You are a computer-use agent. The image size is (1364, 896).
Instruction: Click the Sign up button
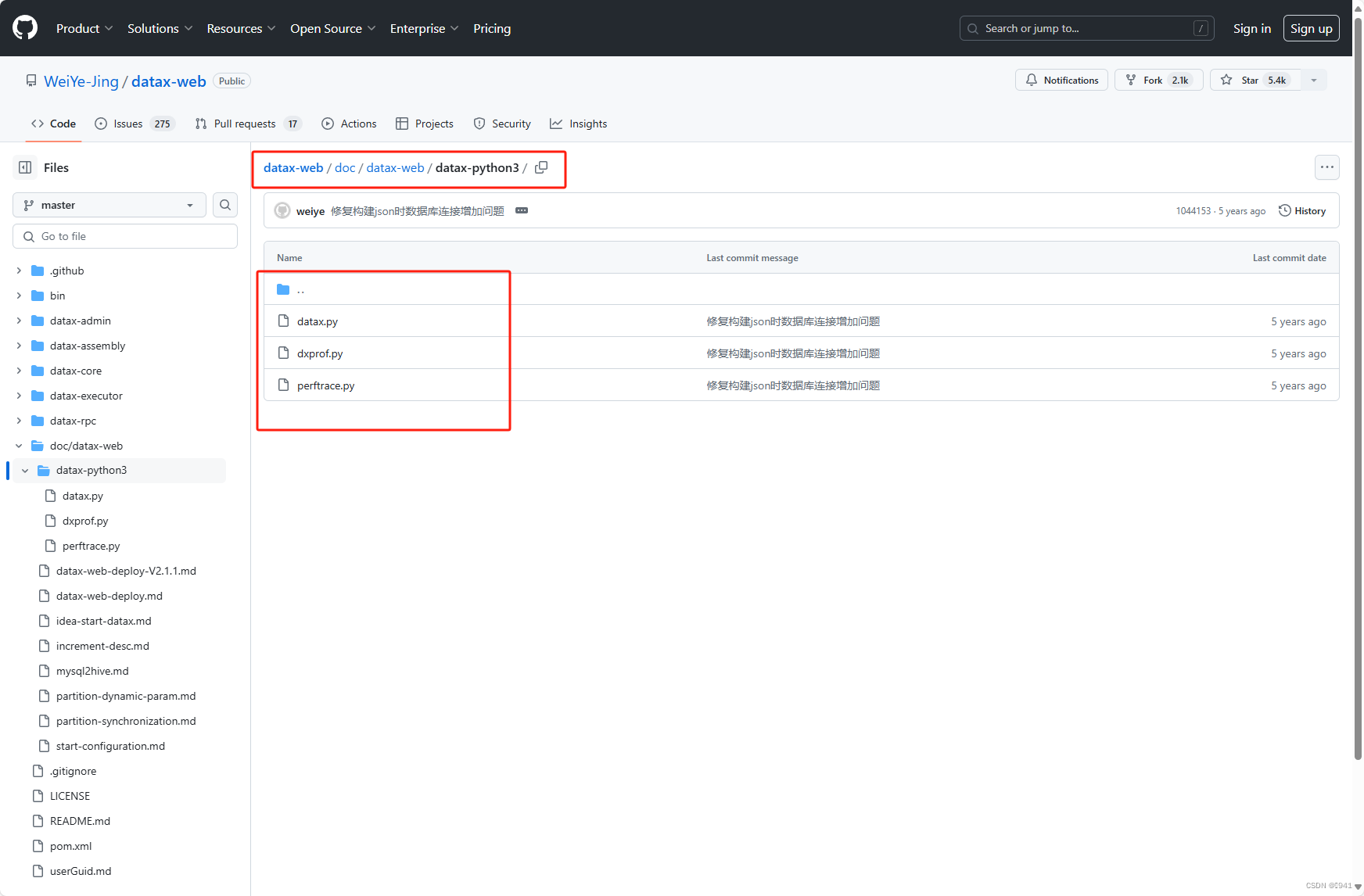coord(1312,28)
